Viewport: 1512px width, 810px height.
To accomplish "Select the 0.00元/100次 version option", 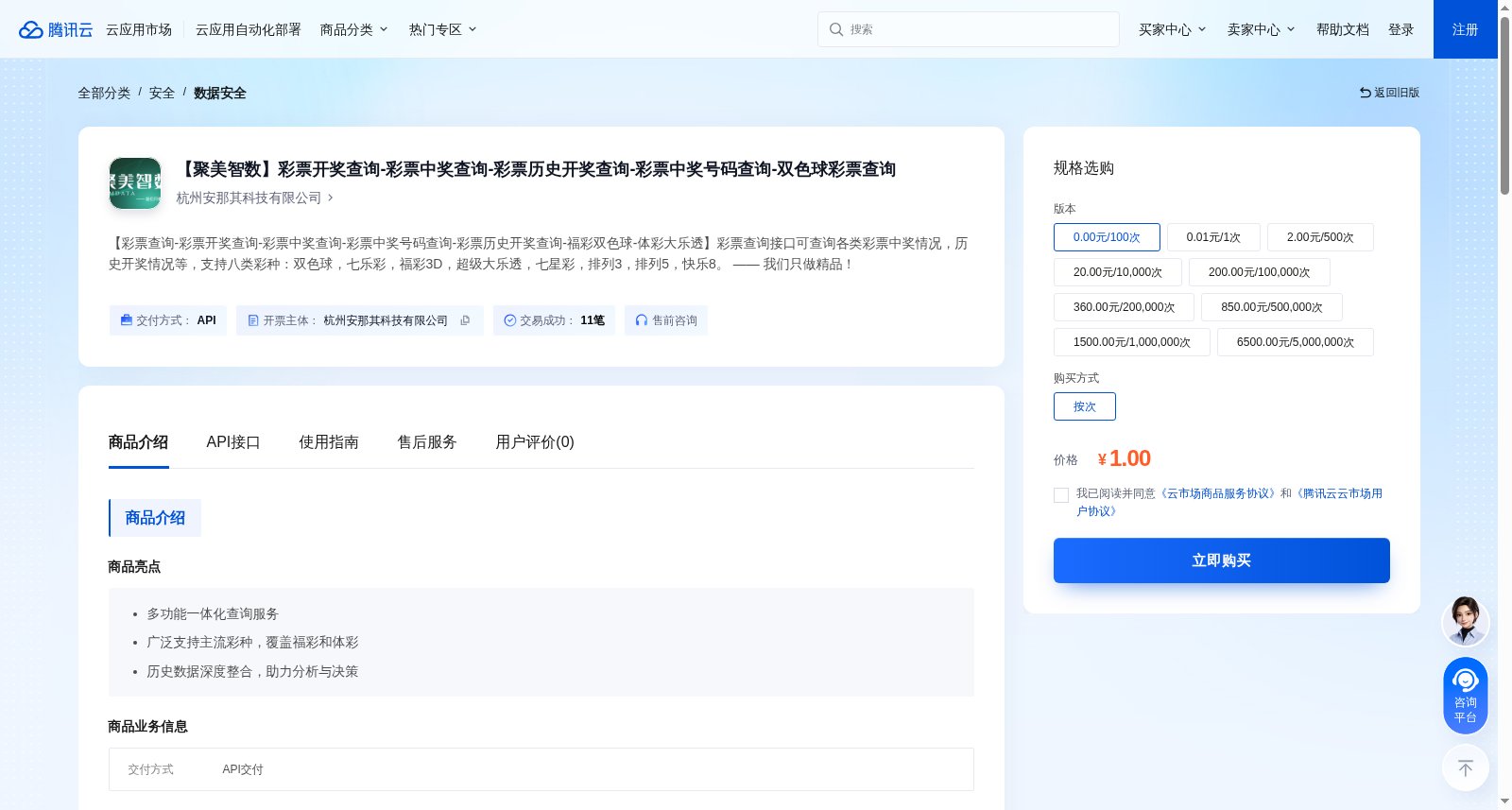I will pyautogui.click(x=1107, y=237).
